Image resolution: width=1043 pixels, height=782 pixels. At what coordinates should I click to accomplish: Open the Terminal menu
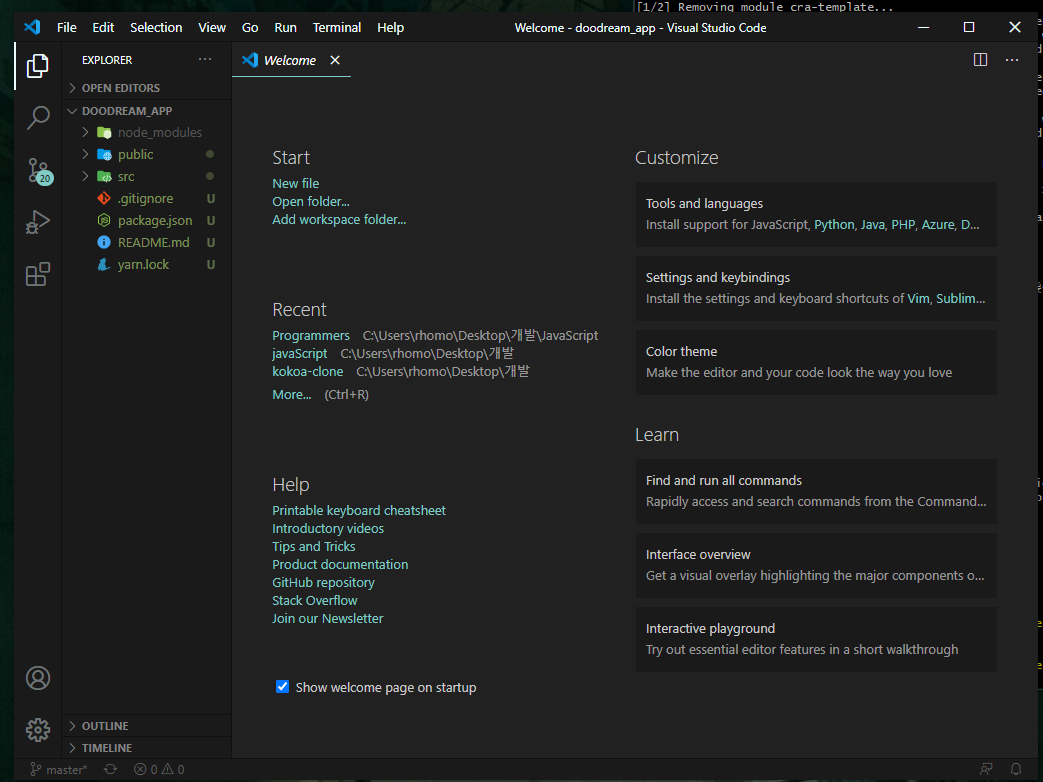(337, 27)
